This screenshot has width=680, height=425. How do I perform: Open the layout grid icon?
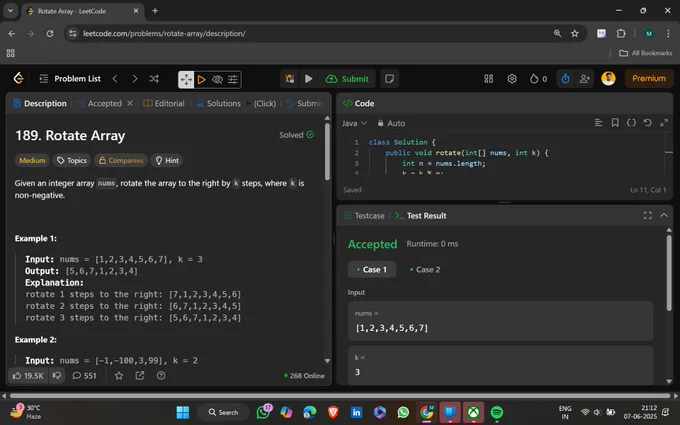[x=489, y=78]
